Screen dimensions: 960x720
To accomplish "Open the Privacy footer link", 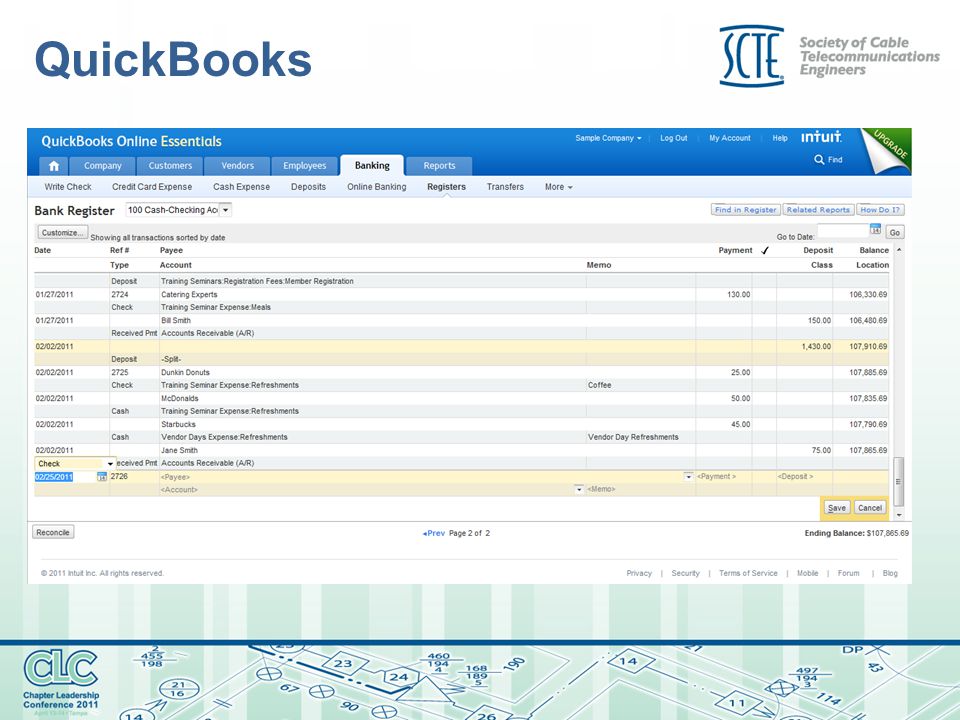I will [639, 574].
